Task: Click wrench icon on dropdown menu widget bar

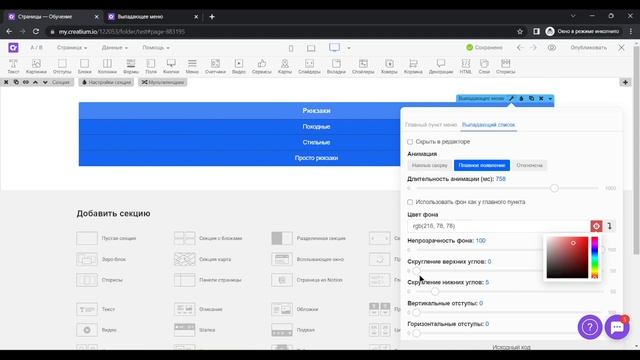Action: 511,98
